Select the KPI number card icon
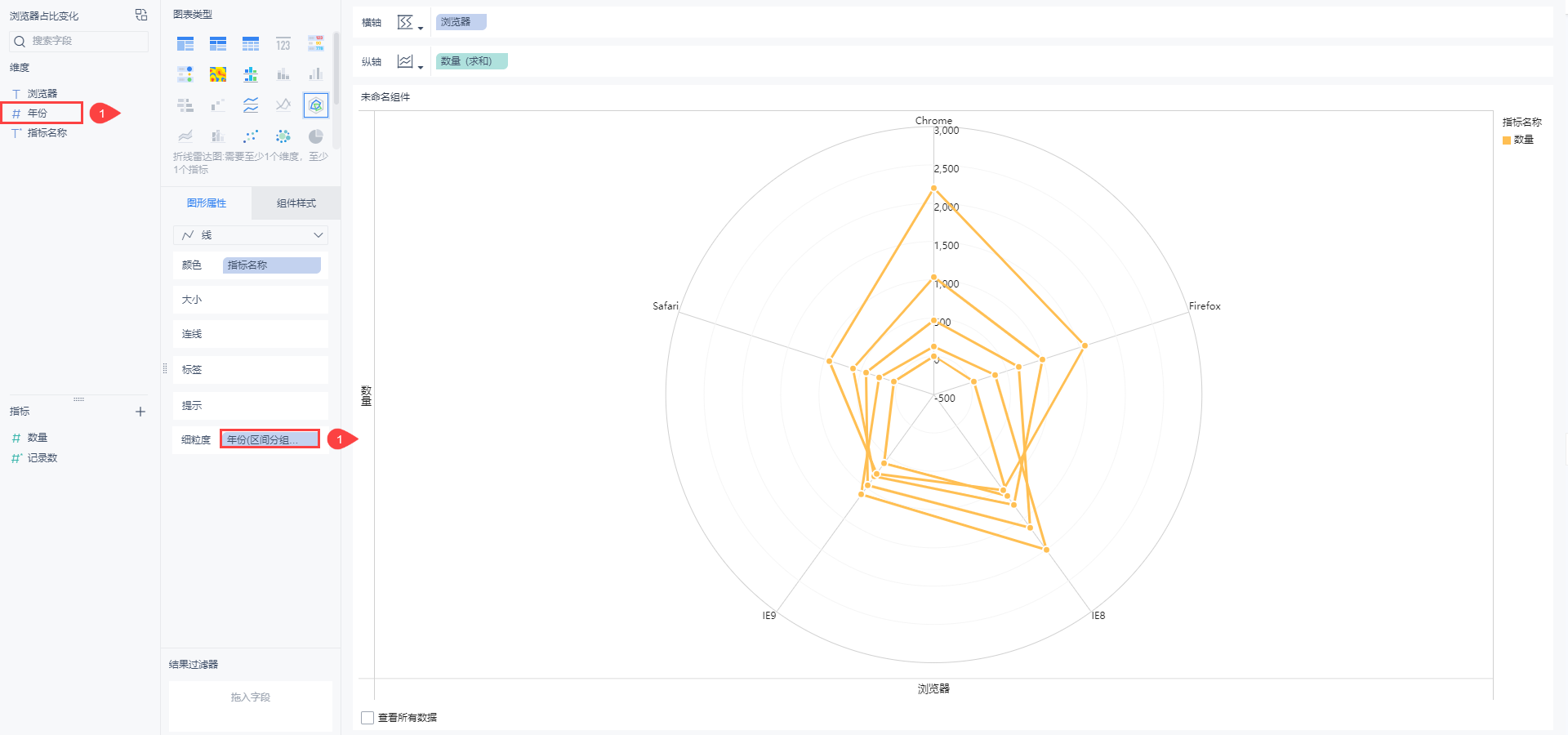Screen dimensions: 1568x735 pos(283,44)
